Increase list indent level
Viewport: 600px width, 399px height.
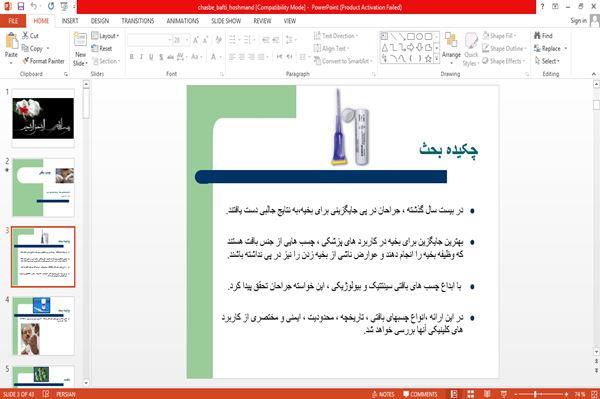tap(276, 40)
